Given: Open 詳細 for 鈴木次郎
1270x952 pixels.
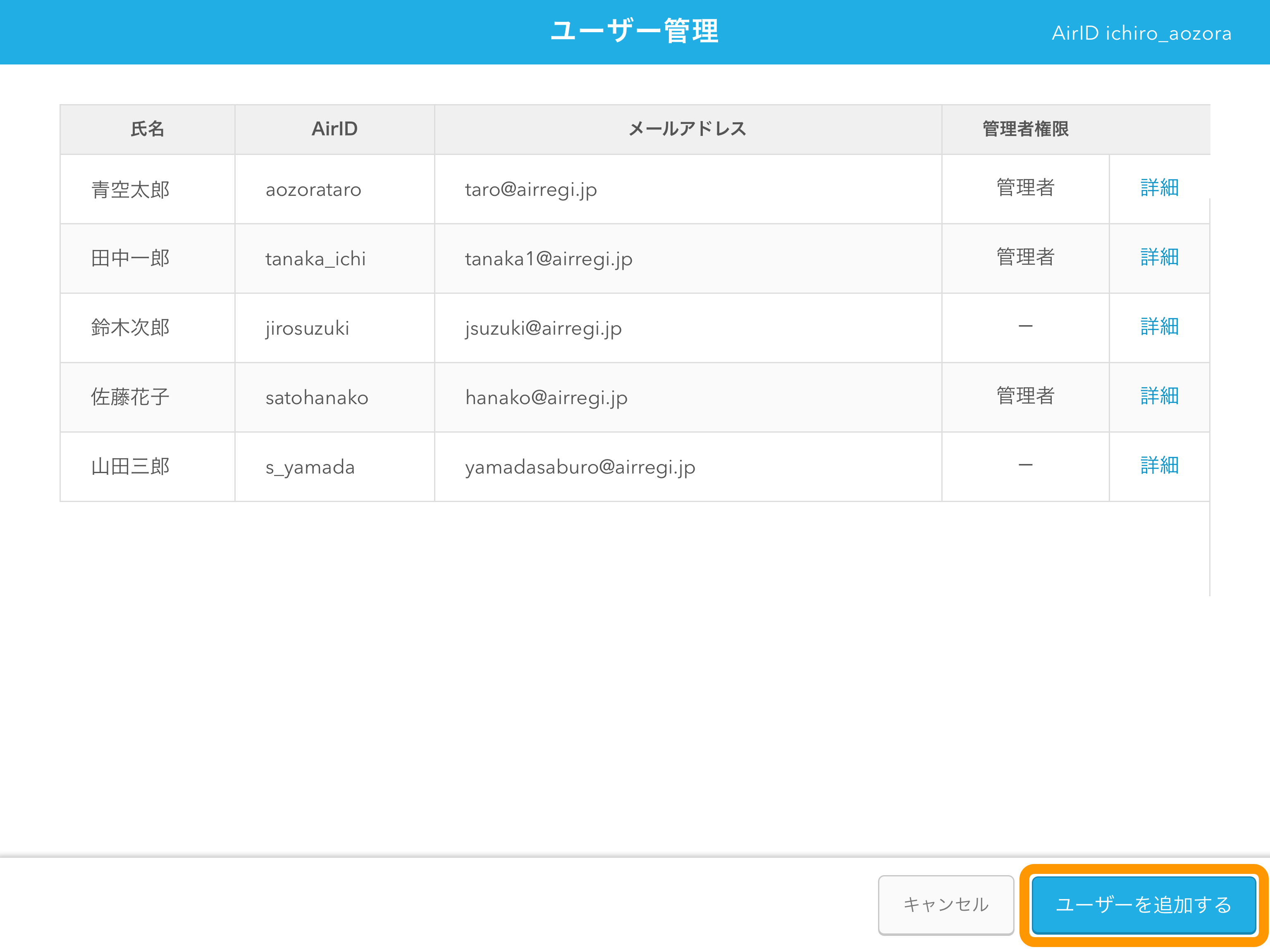Looking at the screenshot, I should coord(1159,327).
